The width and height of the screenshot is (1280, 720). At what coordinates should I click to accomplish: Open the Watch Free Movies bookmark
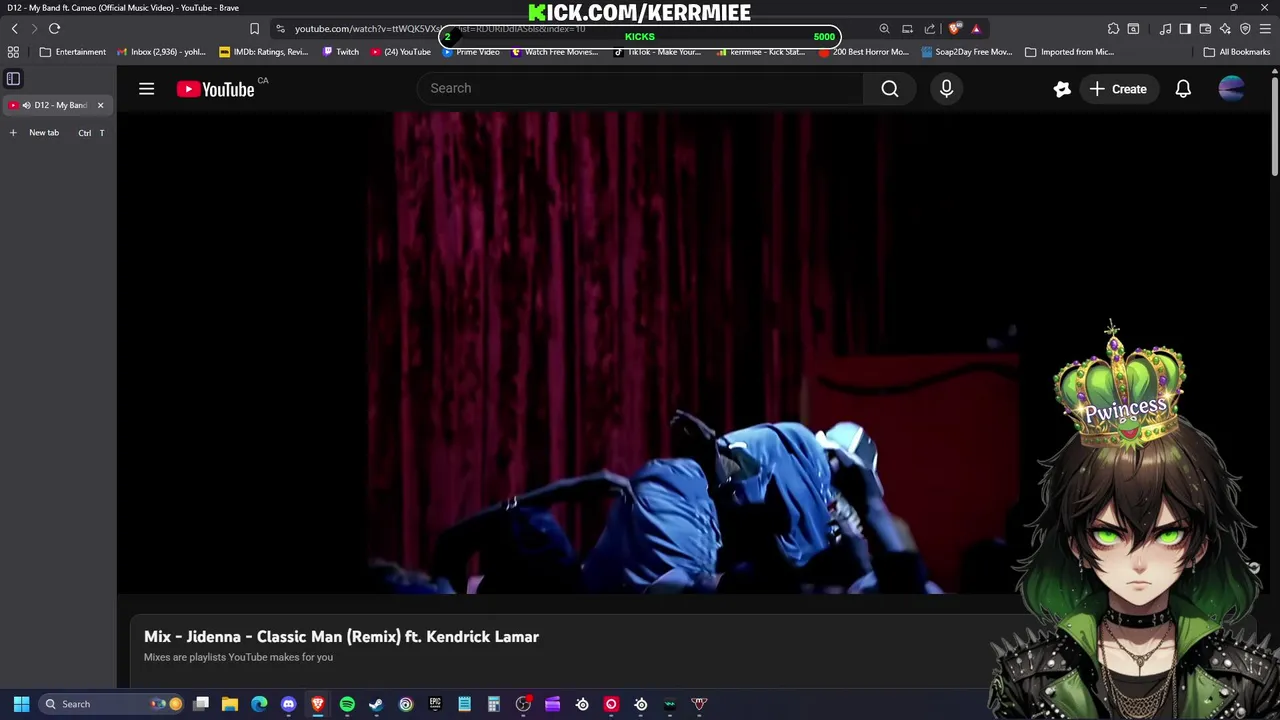coord(554,52)
